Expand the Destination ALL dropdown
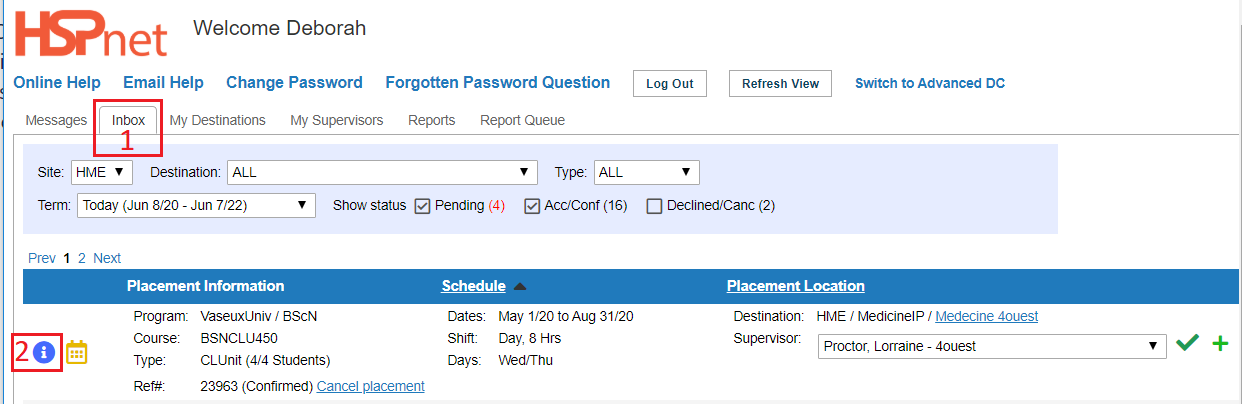 tap(382, 172)
